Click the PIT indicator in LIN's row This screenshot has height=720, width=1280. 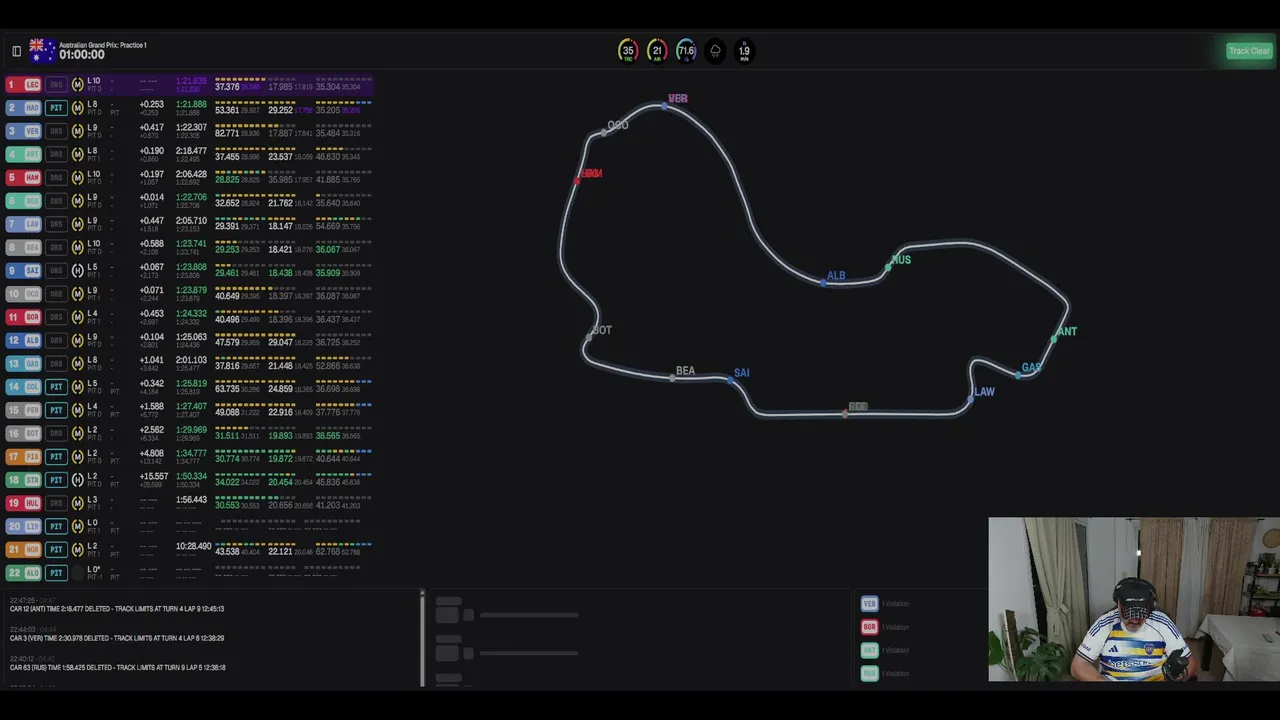(x=57, y=527)
